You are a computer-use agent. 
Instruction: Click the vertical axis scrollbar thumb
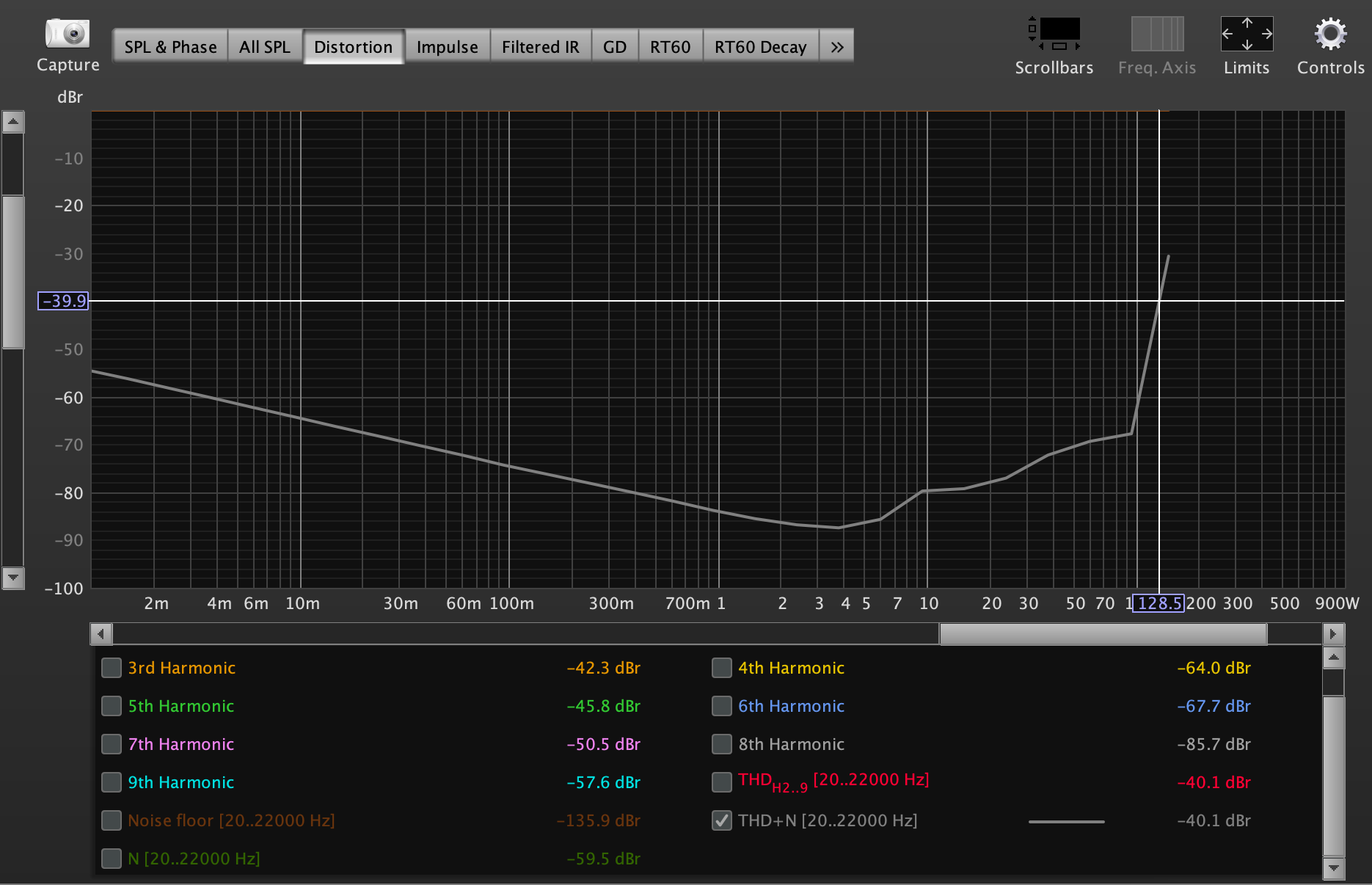click(13, 272)
